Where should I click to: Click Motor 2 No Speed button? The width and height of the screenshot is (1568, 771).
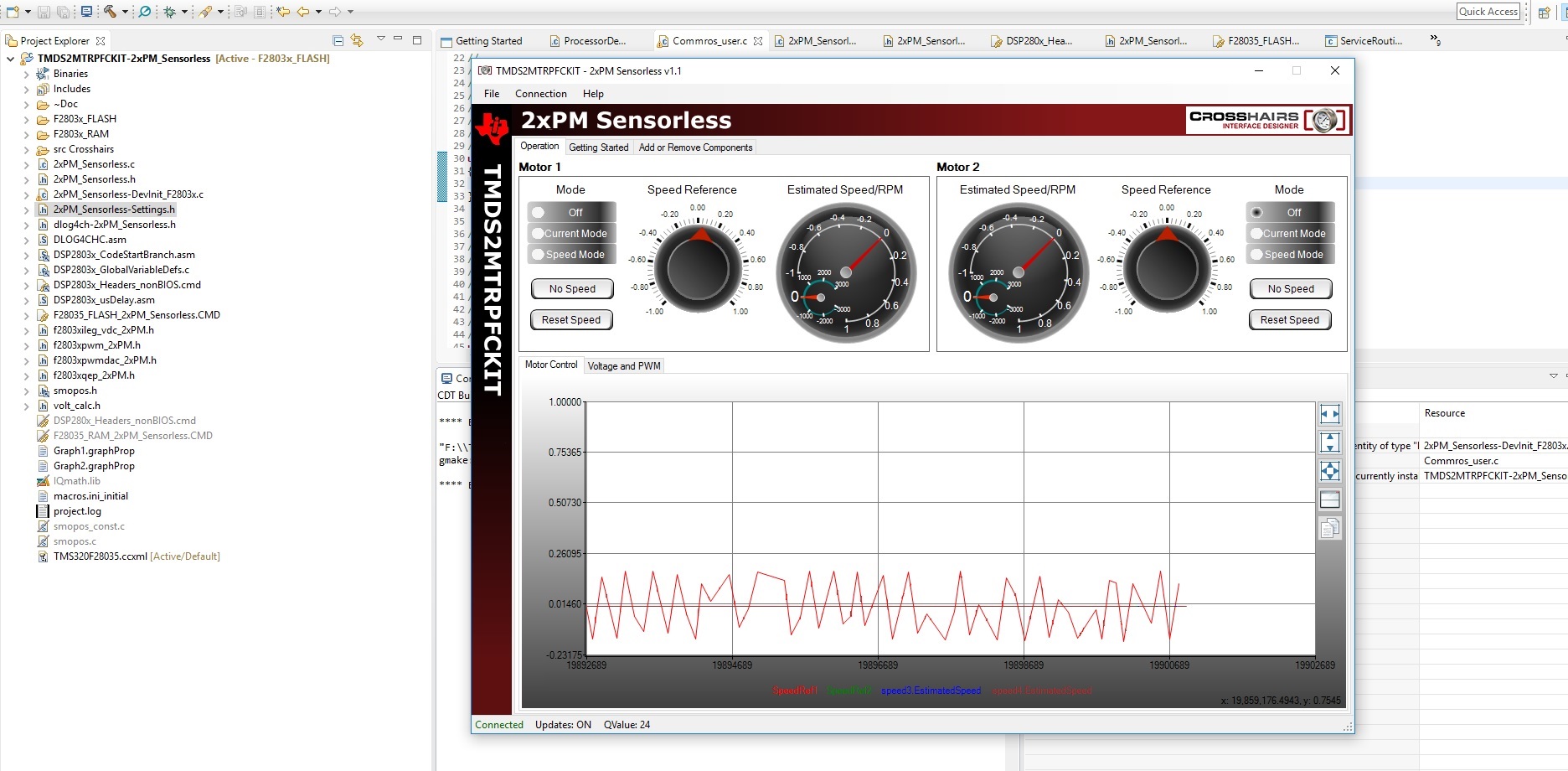pyautogui.click(x=1291, y=289)
